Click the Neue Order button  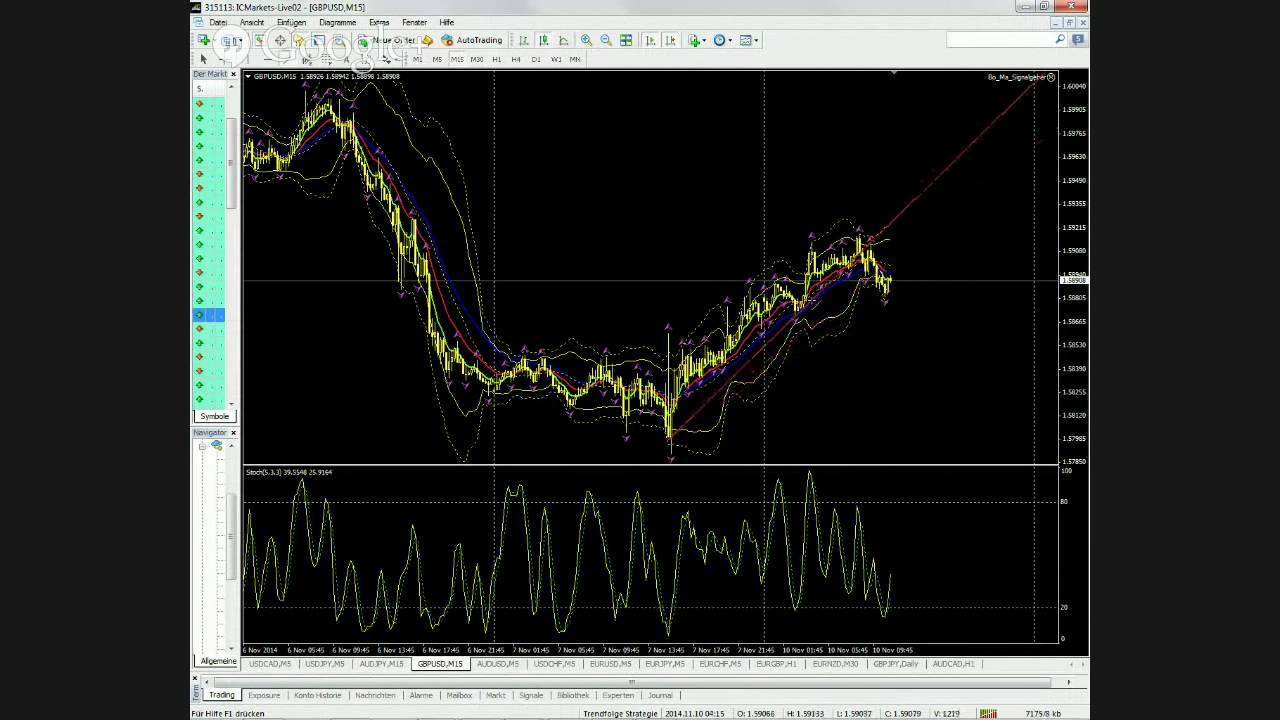(386, 40)
